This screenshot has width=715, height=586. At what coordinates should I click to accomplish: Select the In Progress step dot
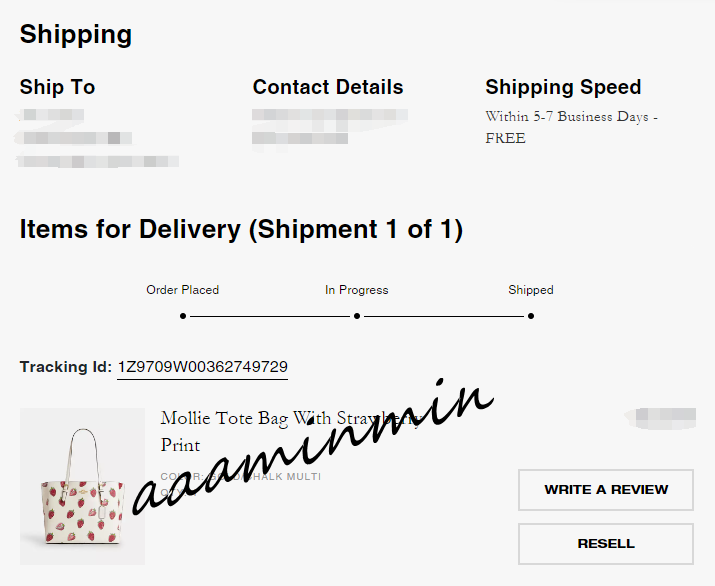pyautogui.click(x=357, y=316)
